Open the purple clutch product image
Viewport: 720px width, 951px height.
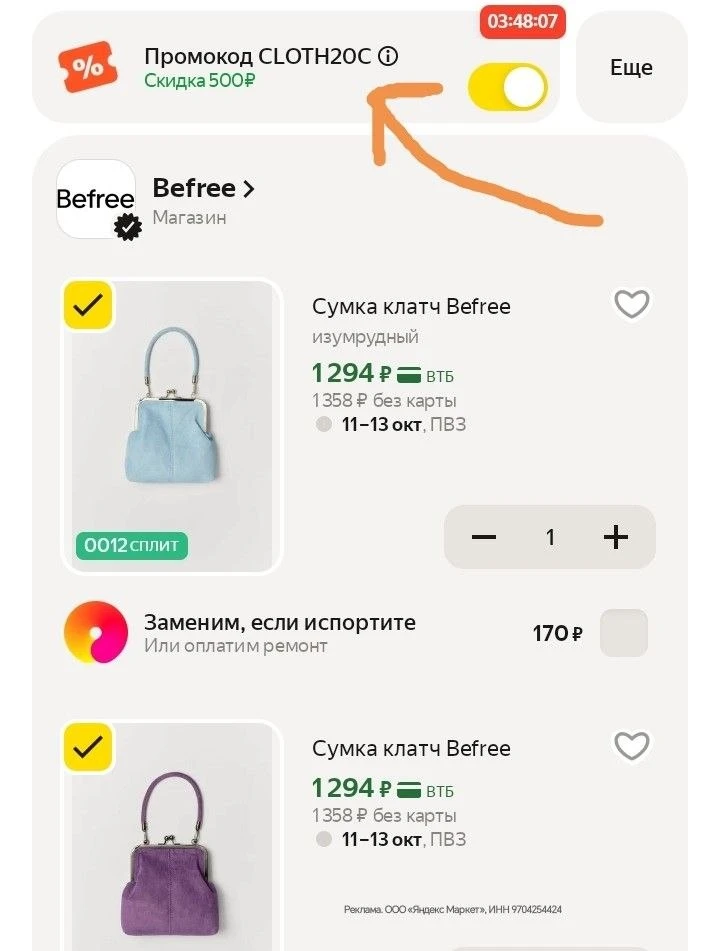pos(172,837)
